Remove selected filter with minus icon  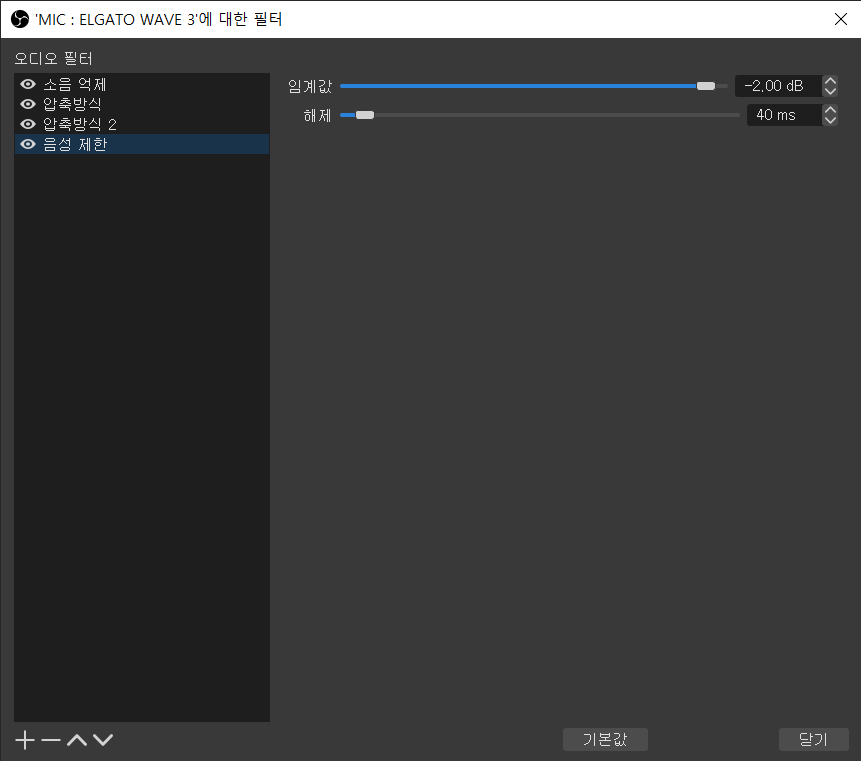51,740
